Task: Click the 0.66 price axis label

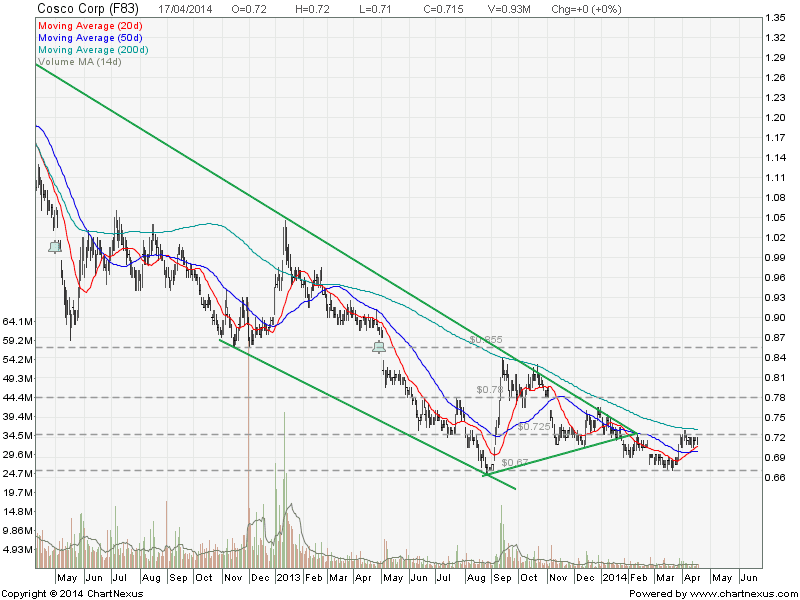Action: (x=775, y=477)
